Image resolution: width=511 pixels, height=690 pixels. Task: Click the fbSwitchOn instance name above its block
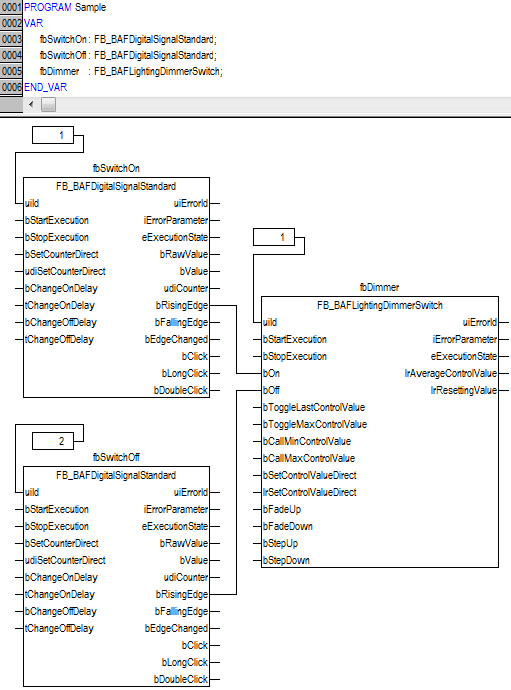pyautogui.click(x=116, y=168)
